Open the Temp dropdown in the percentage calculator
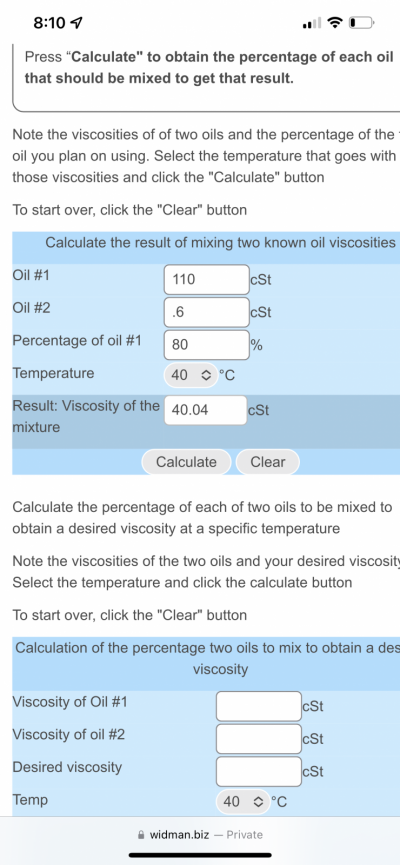This screenshot has height=865, width=400. [242, 802]
